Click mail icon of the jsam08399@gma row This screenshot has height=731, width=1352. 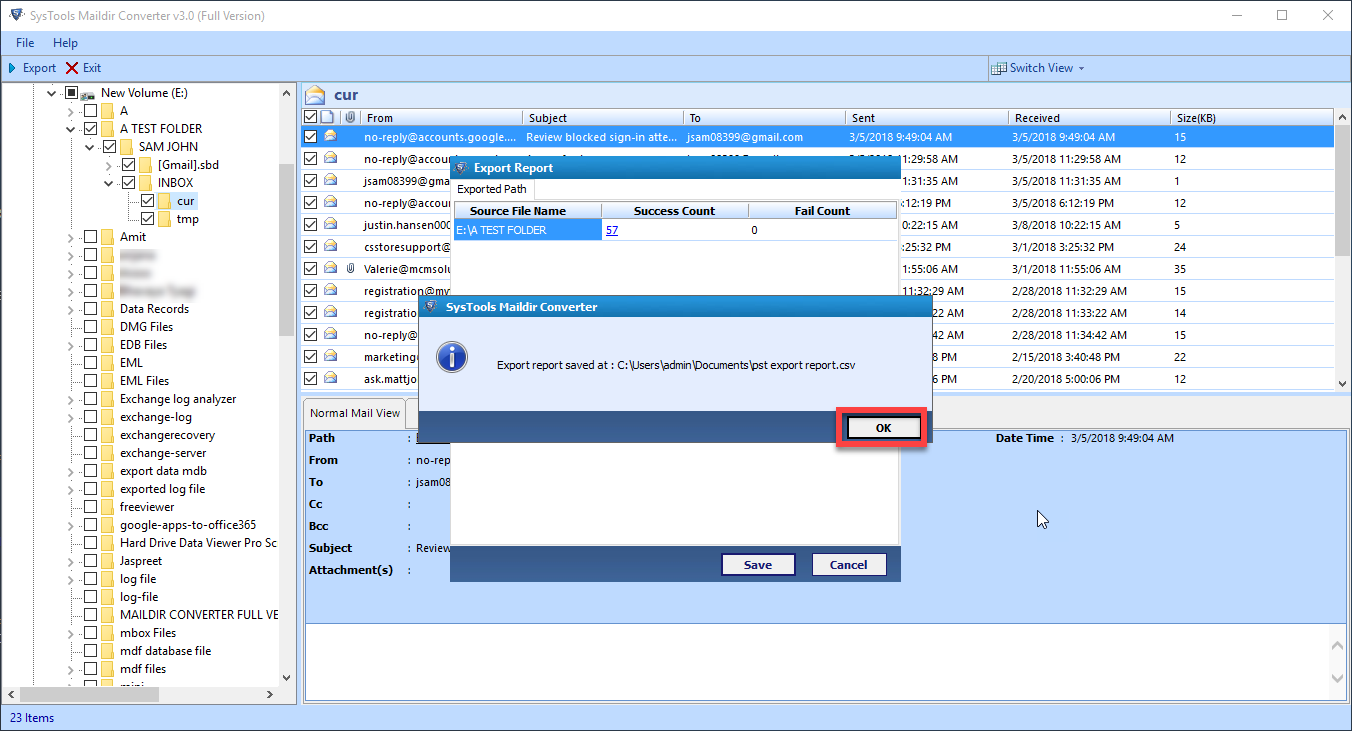[330, 180]
